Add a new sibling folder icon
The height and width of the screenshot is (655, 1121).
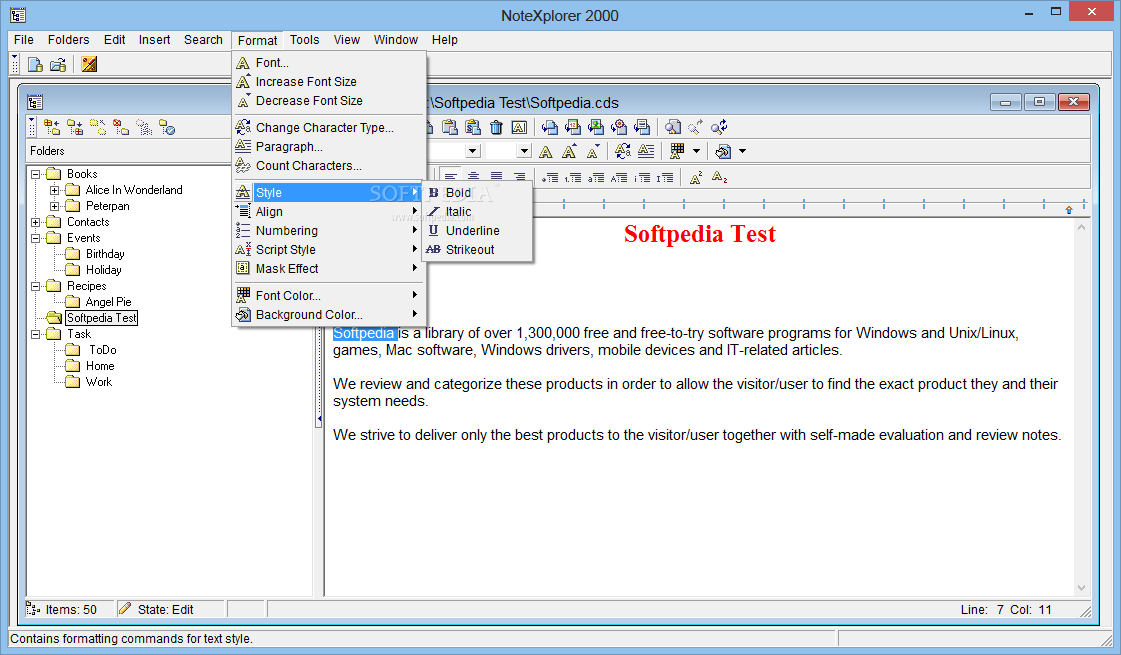pyautogui.click(x=51, y=127)
